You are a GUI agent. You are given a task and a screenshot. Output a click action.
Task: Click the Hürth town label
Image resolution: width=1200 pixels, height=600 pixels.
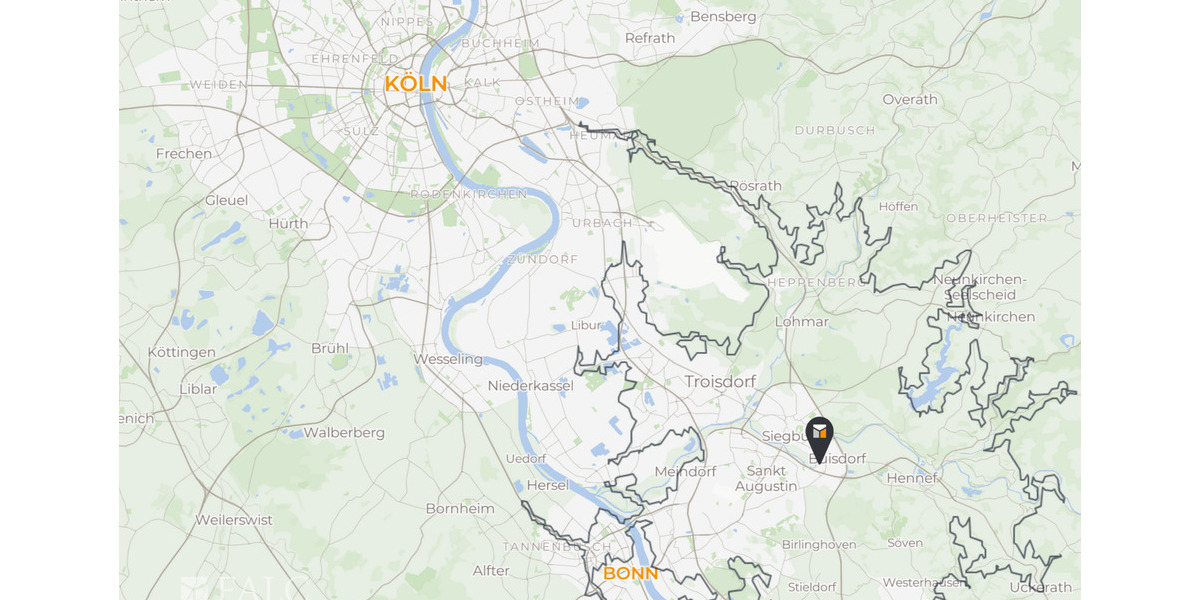(x=288, y=224)
